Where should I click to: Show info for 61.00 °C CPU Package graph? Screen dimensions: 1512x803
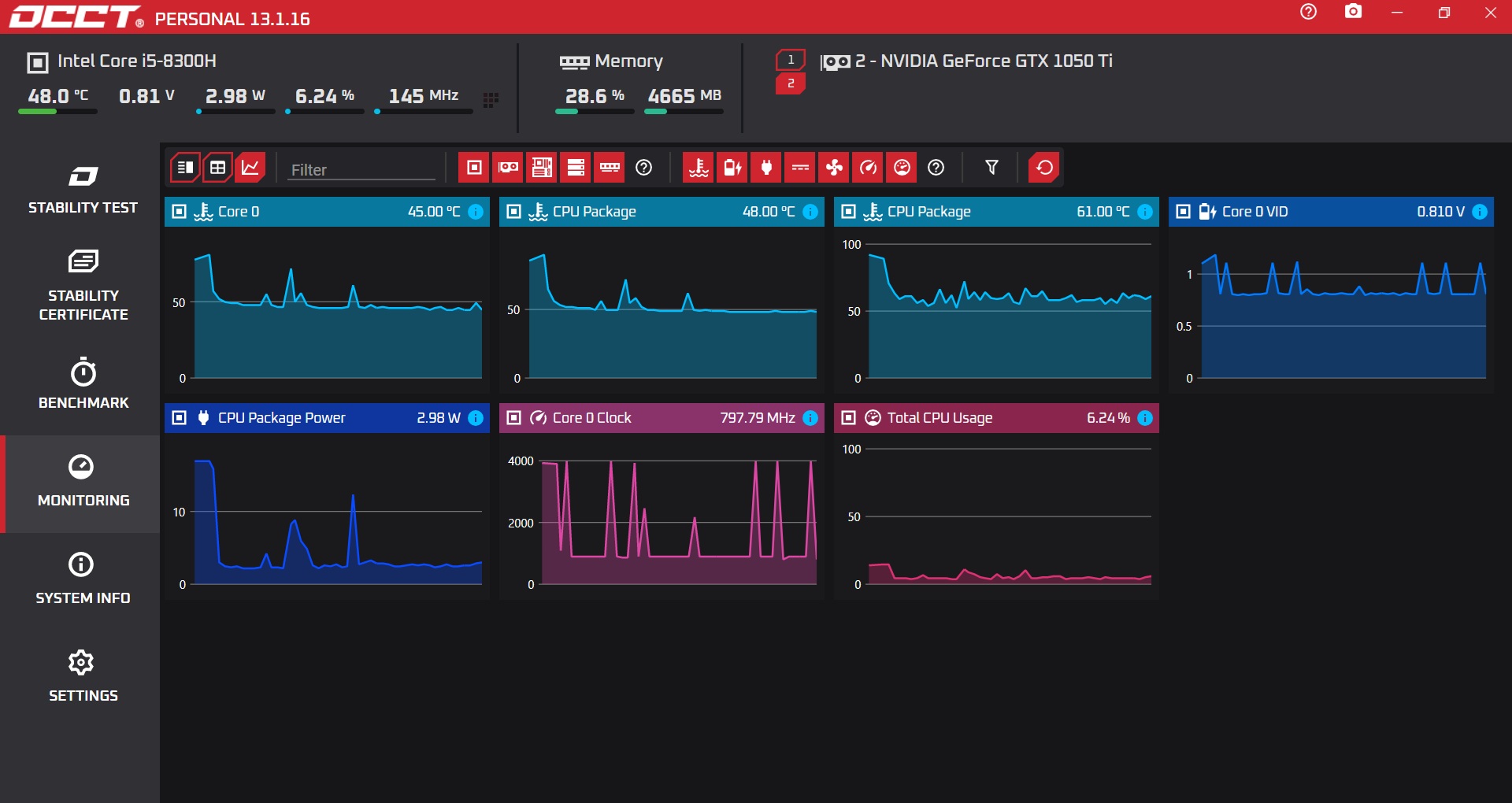click(x=1145, y=212)
